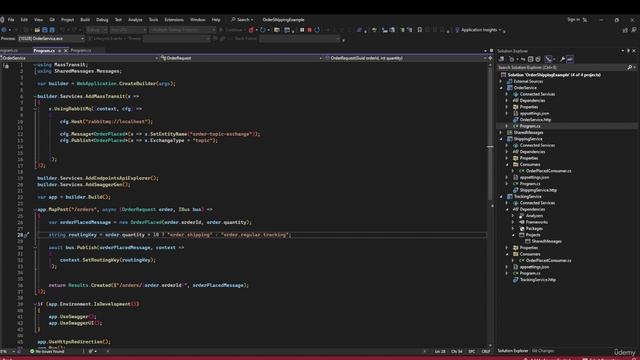
Task: Stop debugging with the red square icon
Action: point(309,30)
